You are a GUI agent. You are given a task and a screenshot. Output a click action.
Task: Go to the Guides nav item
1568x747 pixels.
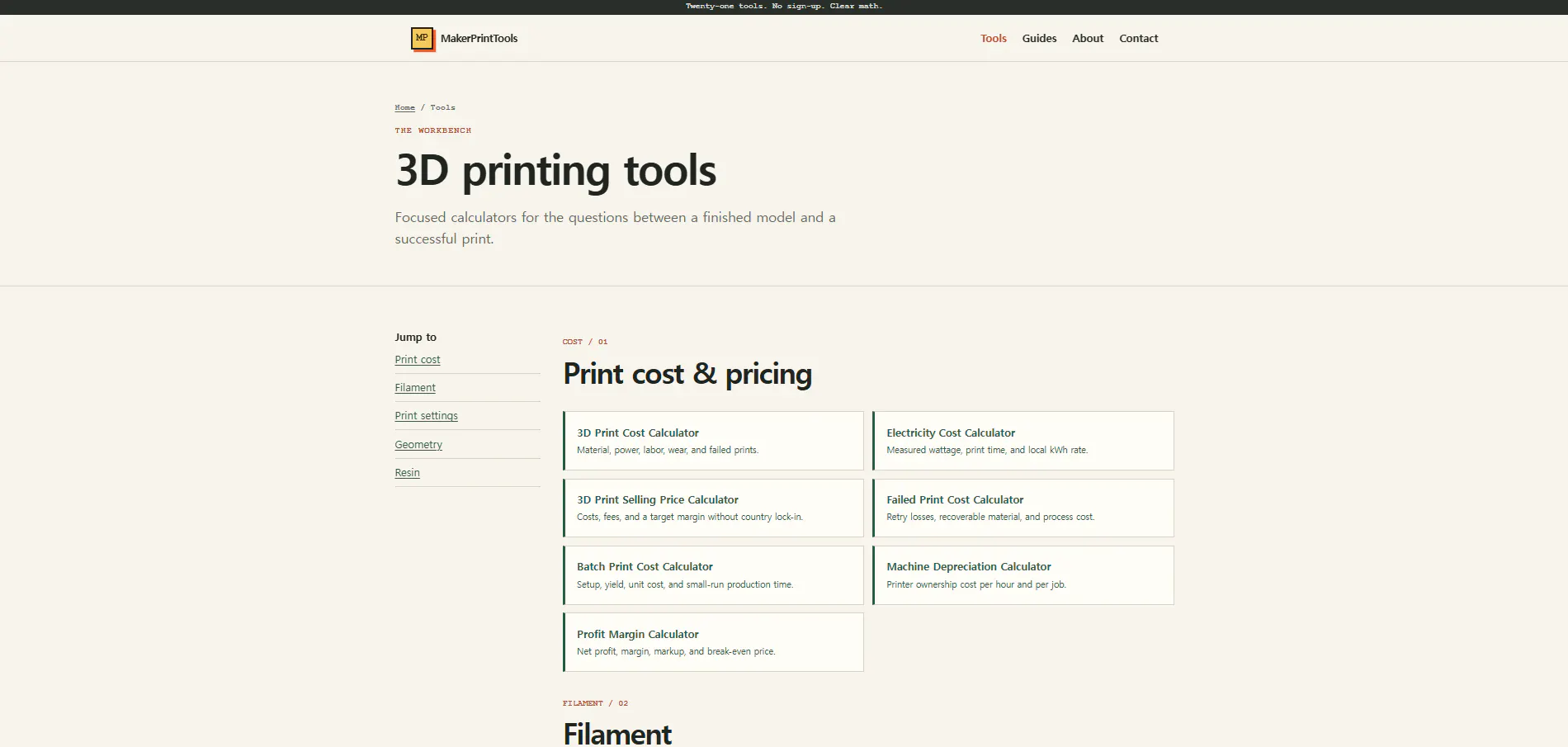tap(1039, 39)
